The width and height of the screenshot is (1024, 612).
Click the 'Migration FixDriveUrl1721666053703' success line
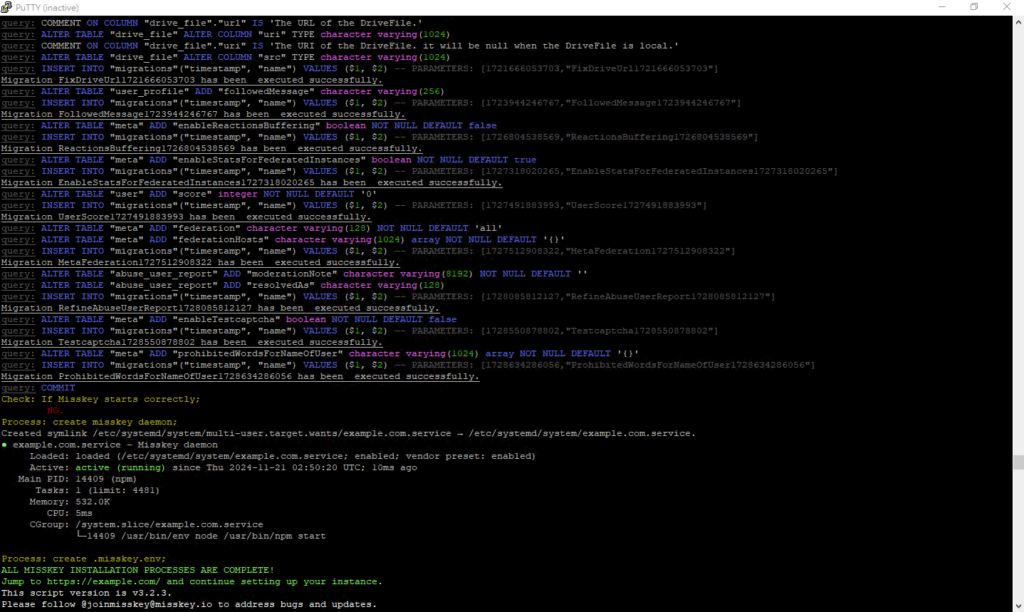pos(191,80)
